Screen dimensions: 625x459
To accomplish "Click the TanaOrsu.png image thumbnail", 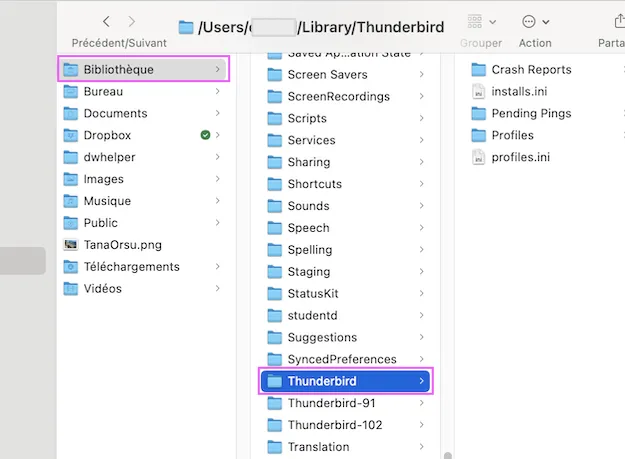I will pos(71,245).
